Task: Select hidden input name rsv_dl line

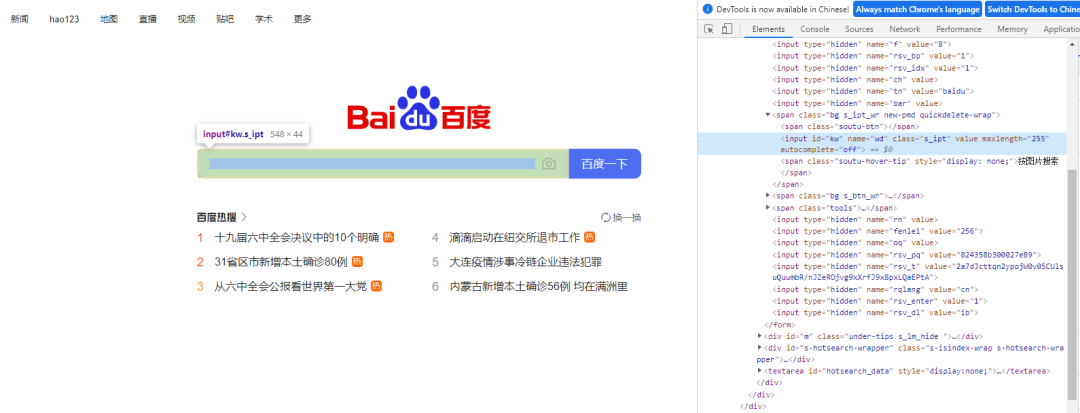Action: point(875,313)
